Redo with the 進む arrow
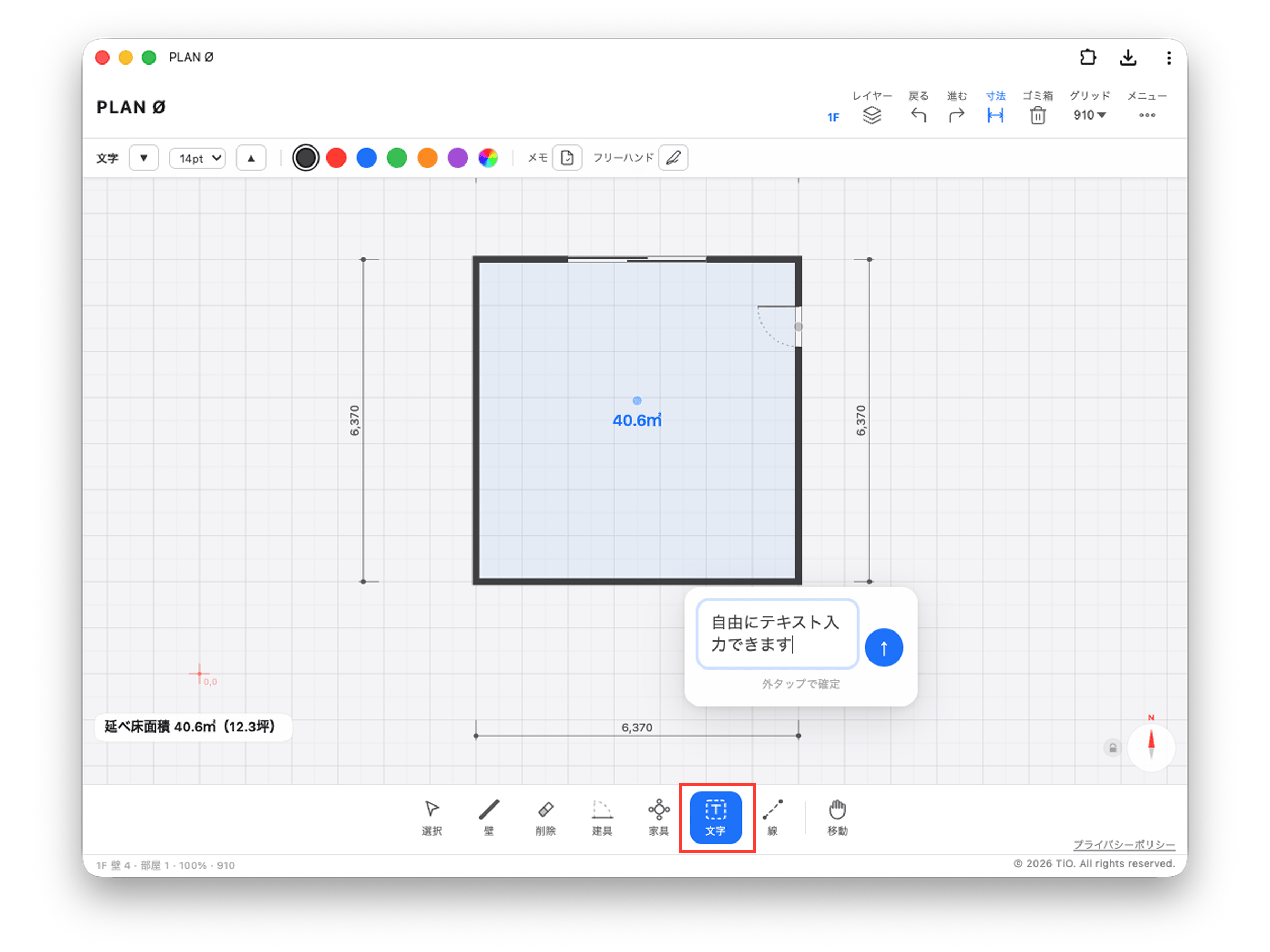Image resolution: width=1270 pixels, height=952 pixels. 957,108
